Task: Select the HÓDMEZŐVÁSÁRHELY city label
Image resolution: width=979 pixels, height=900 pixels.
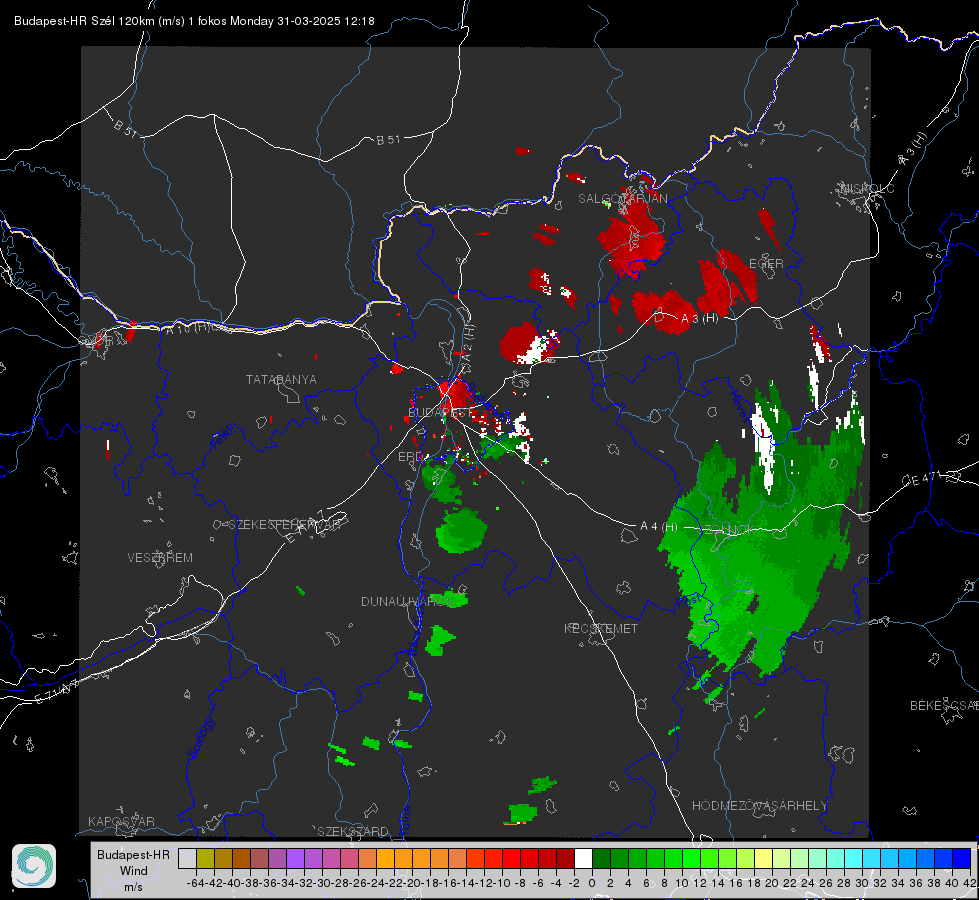Action: coord(759,806)
